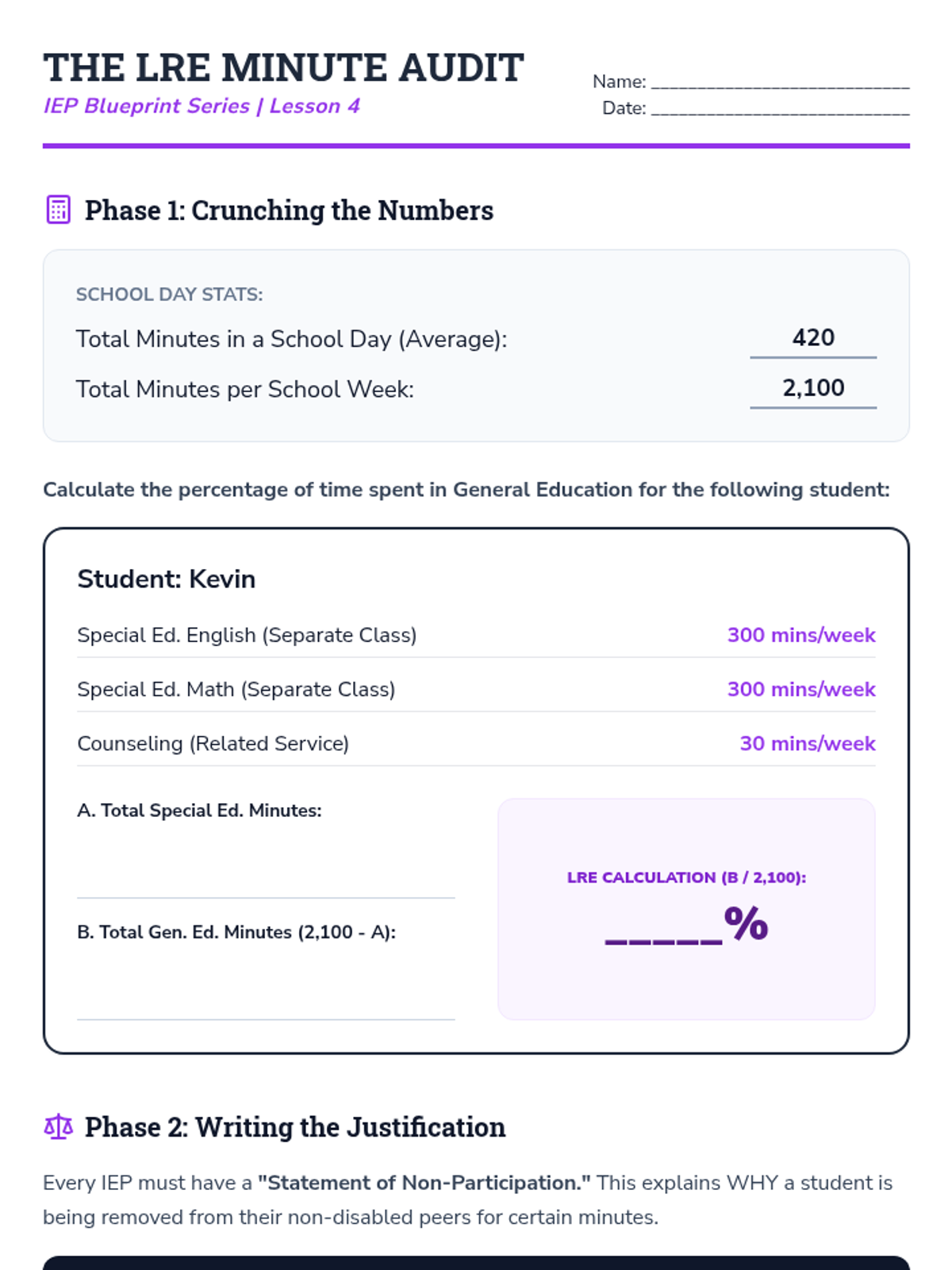Click the balance scales icon beside Phase 2
Viewport: 952px width, 1270px height.
pos(59,1126)
